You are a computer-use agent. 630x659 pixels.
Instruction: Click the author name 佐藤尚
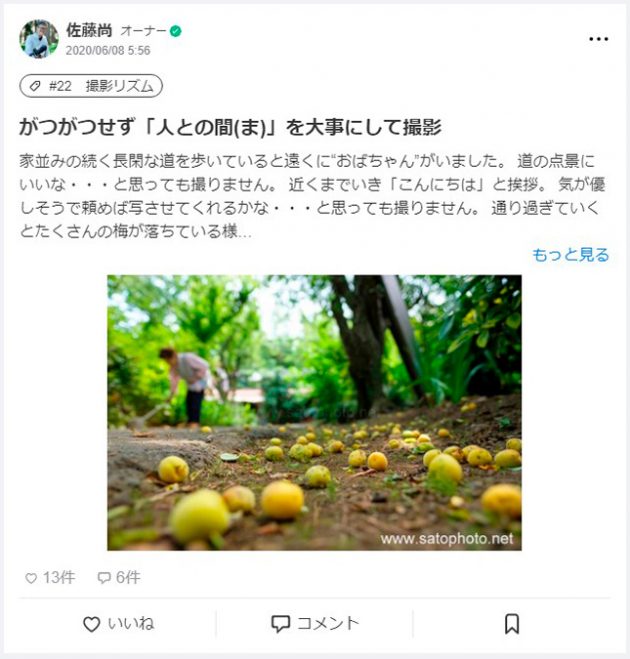89,30
